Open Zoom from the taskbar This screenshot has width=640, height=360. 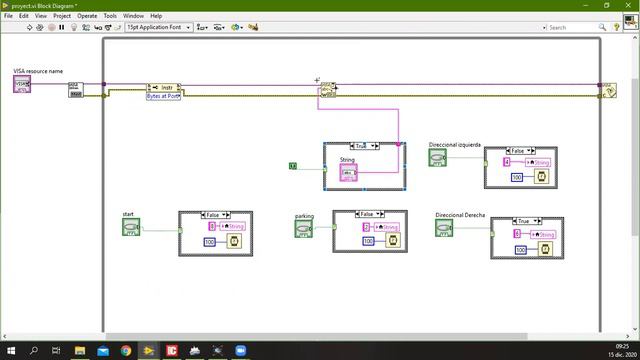pyautogui.click(x=241, y=351)
